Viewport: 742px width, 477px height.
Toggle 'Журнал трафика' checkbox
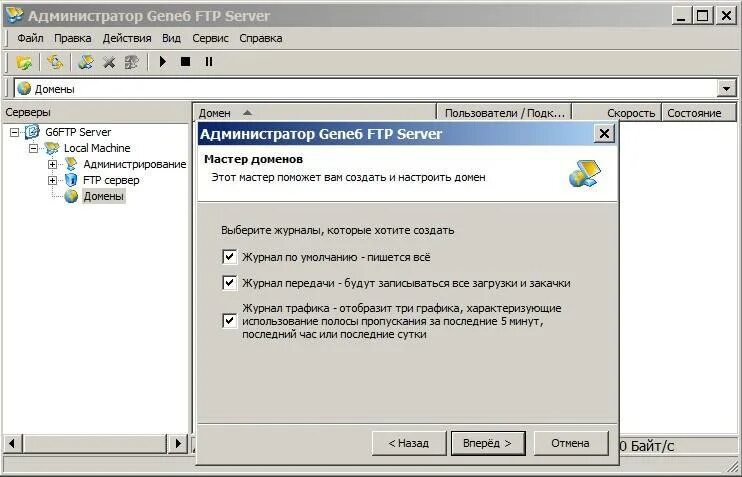tap(230, 321)
